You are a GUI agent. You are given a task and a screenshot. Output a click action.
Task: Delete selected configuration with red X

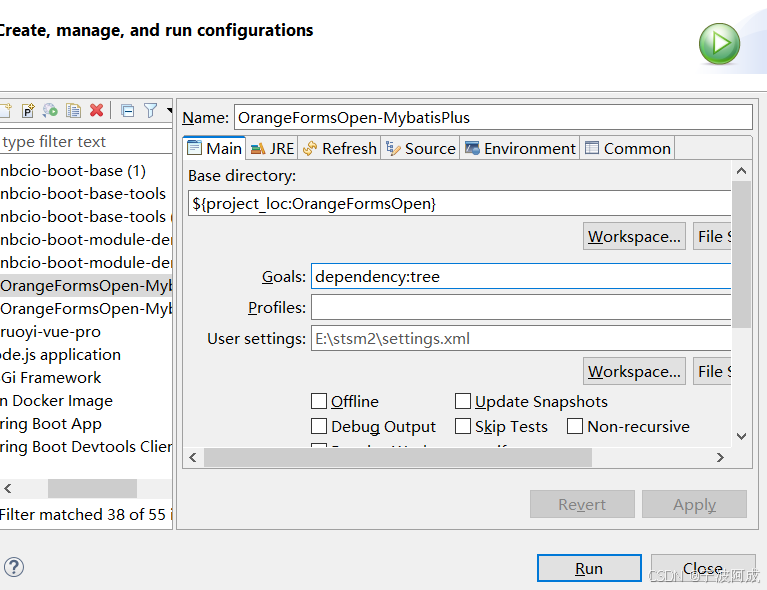[97, 111]
